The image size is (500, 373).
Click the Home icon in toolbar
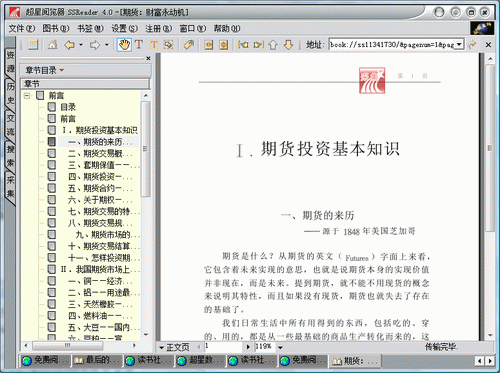tap(52, 44)
